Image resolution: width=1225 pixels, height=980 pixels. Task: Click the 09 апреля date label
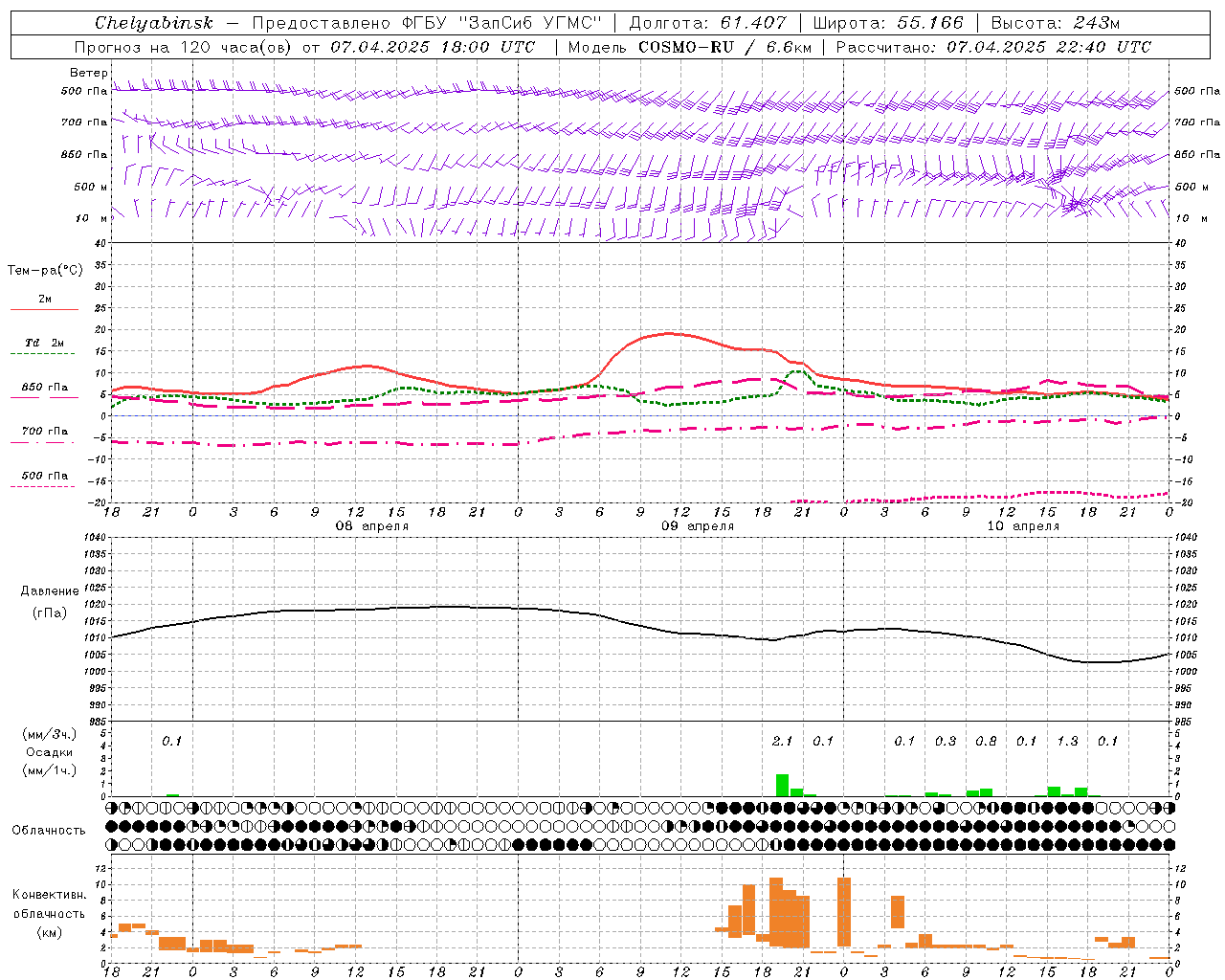(x=698, y=526)
